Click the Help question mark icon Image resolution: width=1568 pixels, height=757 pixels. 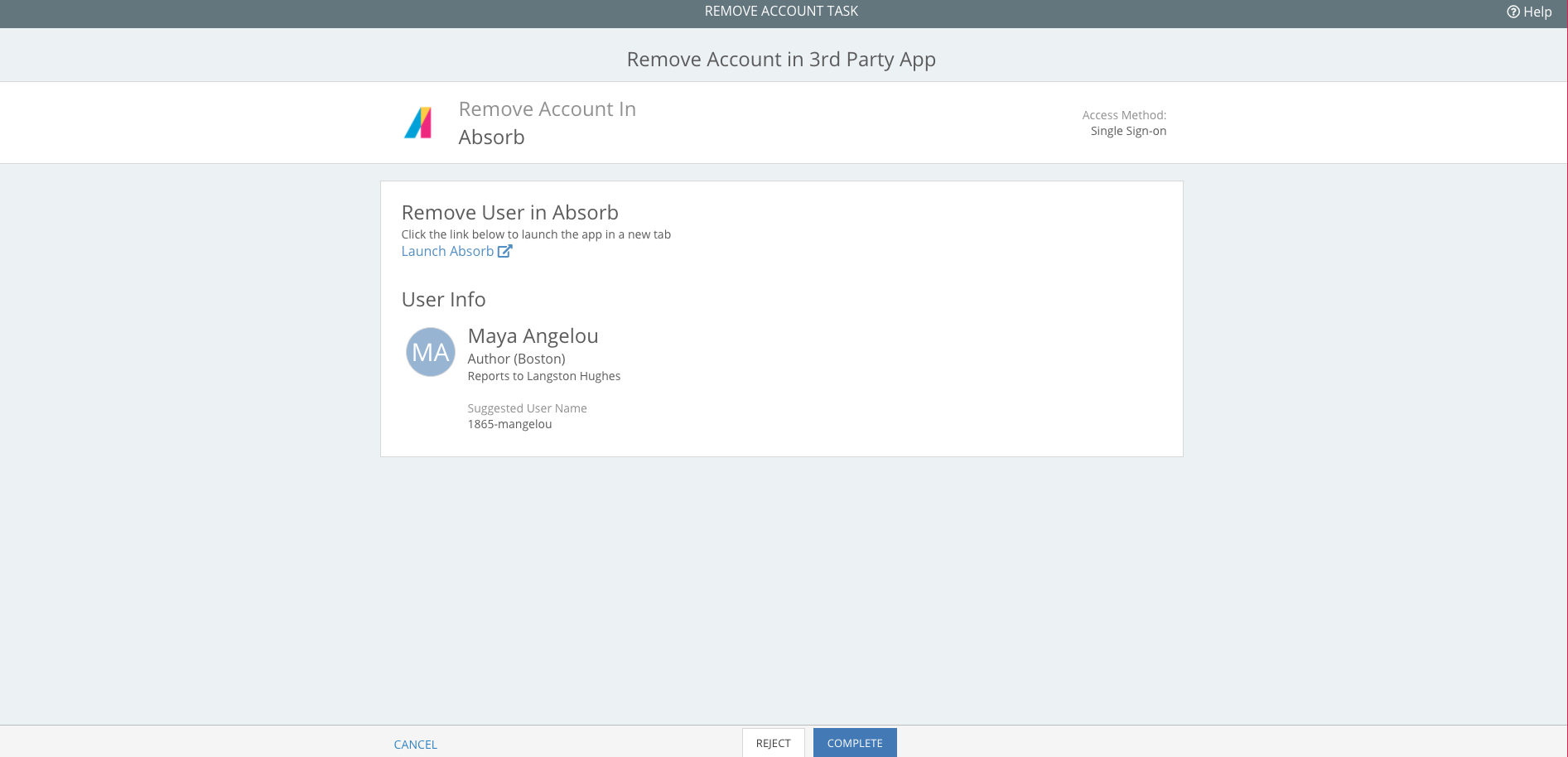(1513, 12)
